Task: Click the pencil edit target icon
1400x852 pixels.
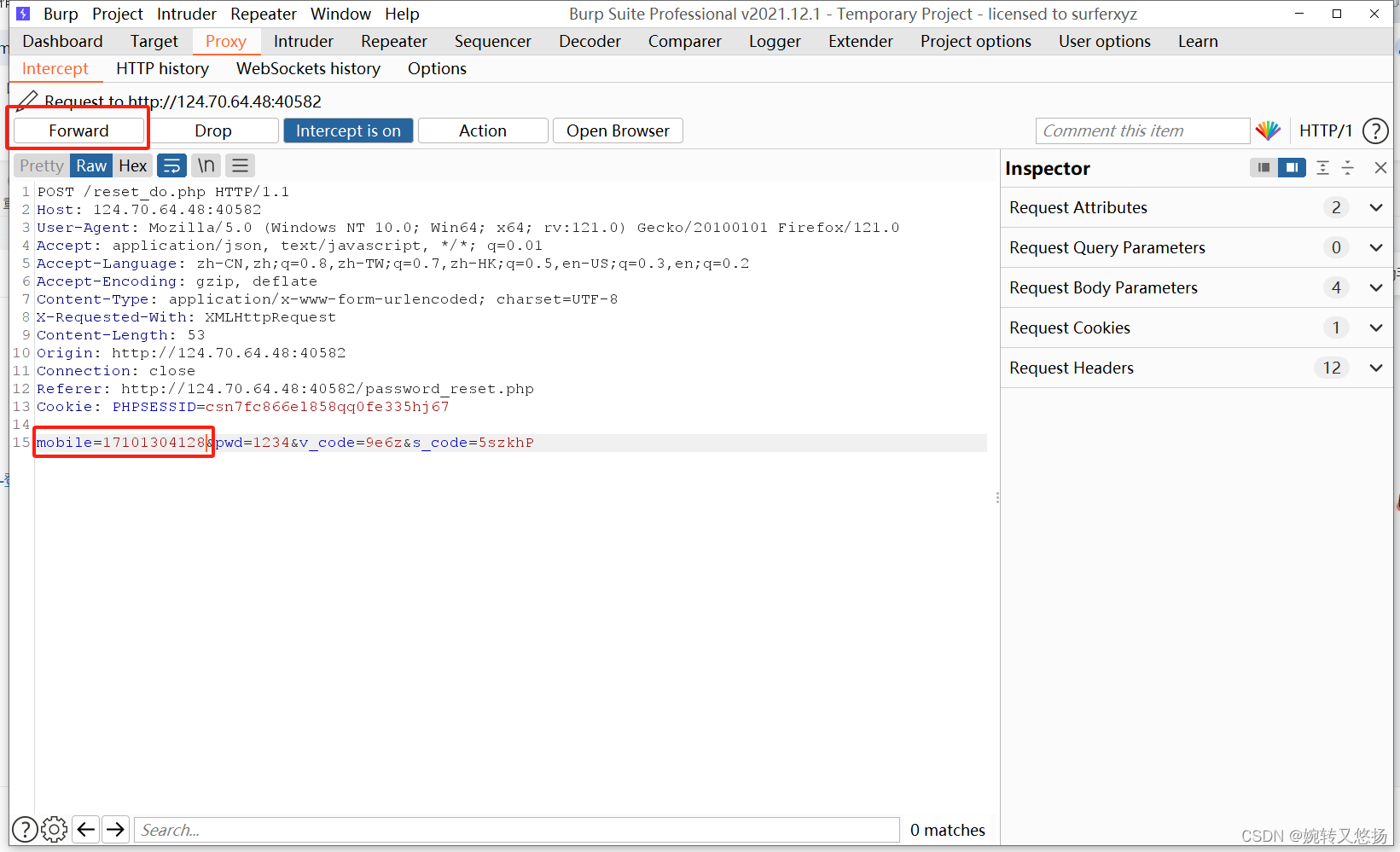Action: 27,101
